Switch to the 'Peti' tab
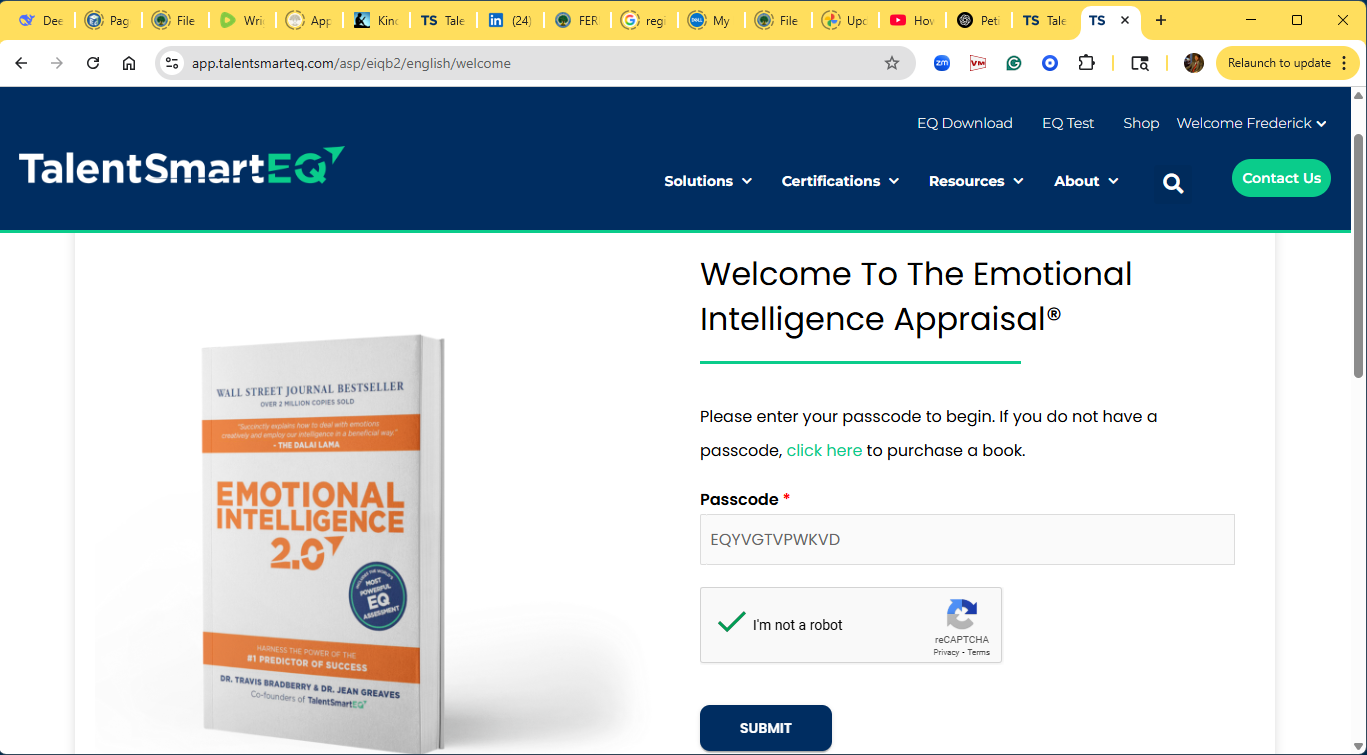The width and height of the screenshot is (1367, 755). tap(977, 20)
